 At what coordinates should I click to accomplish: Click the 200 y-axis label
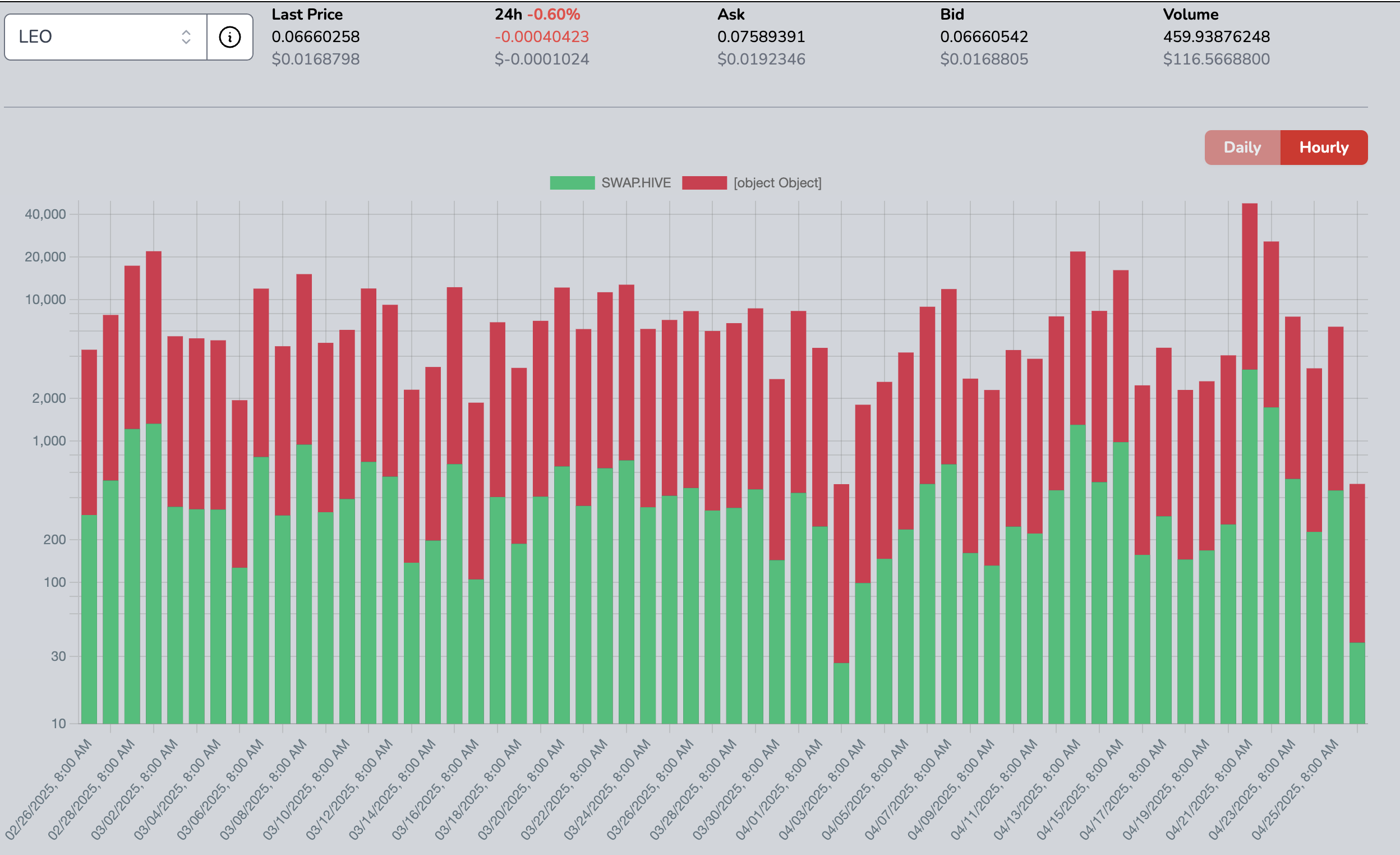tap(54, 540)
